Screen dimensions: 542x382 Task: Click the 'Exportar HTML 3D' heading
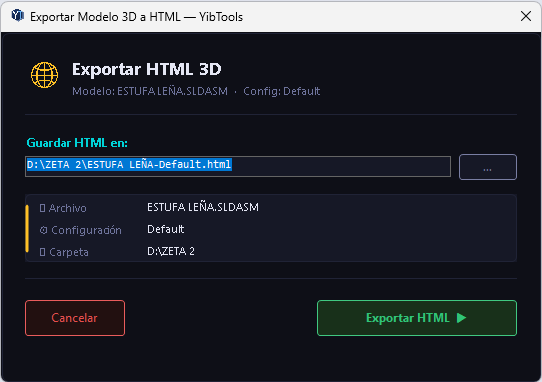click(147, 69)
